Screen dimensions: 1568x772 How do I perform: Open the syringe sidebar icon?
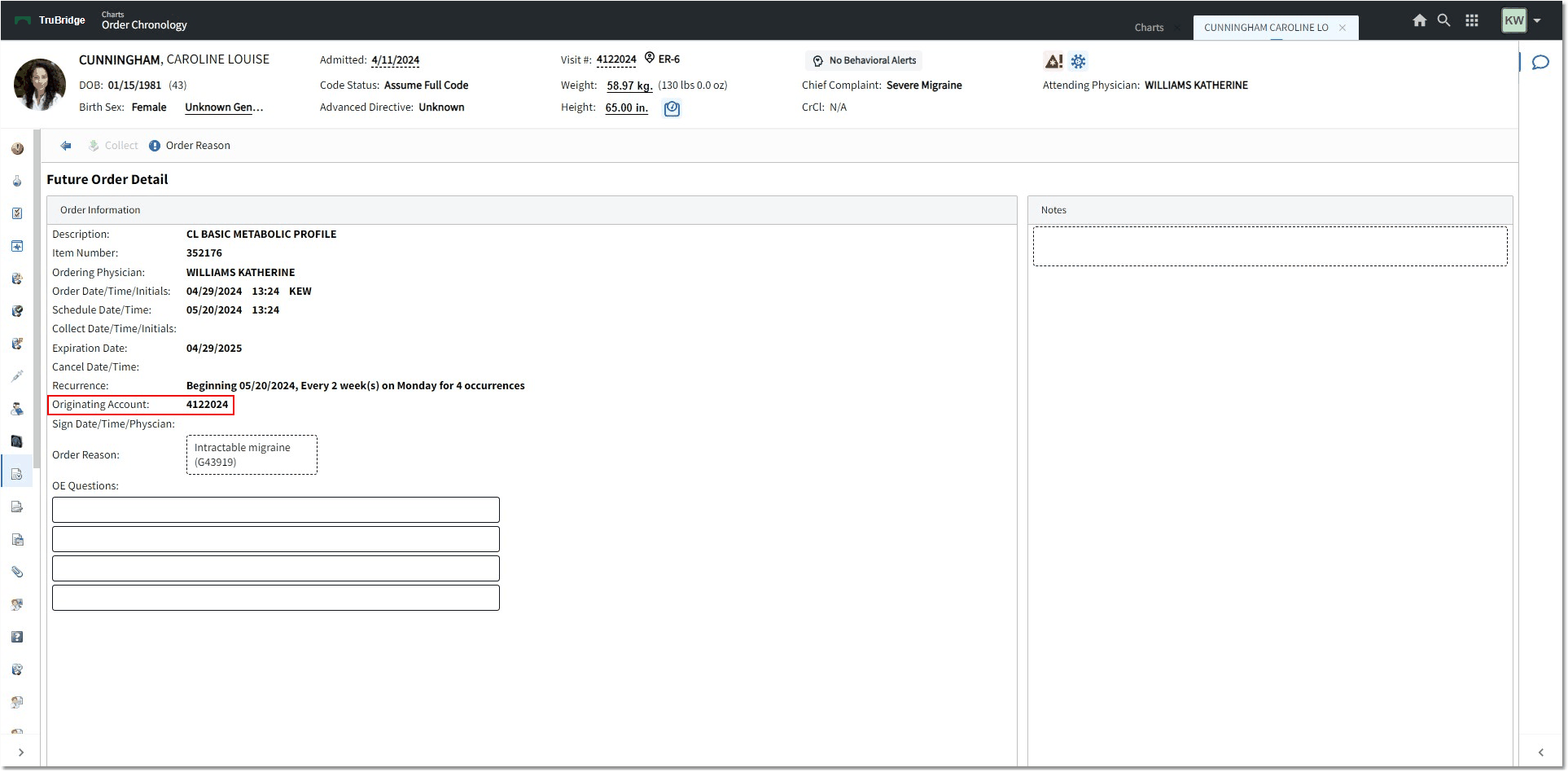point(17,376)
